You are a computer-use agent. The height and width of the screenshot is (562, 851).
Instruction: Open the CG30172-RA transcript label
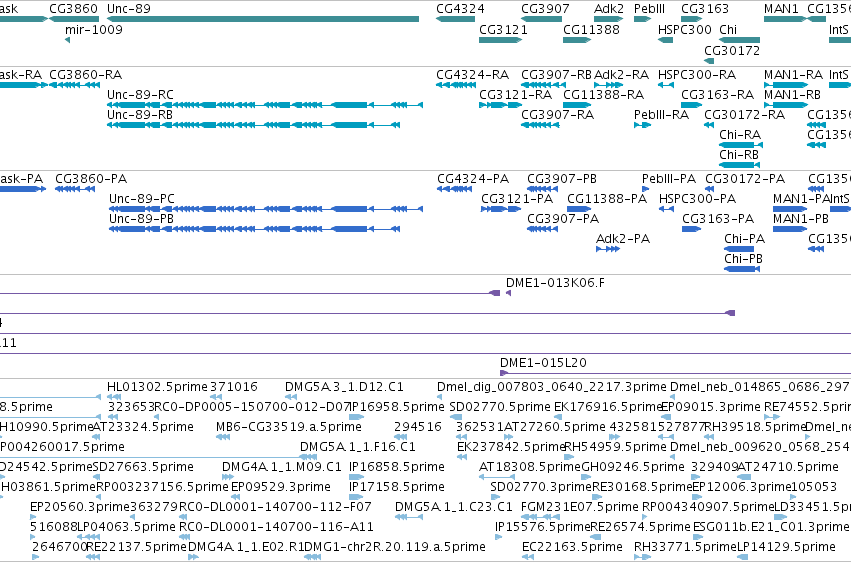click(744, 114)
